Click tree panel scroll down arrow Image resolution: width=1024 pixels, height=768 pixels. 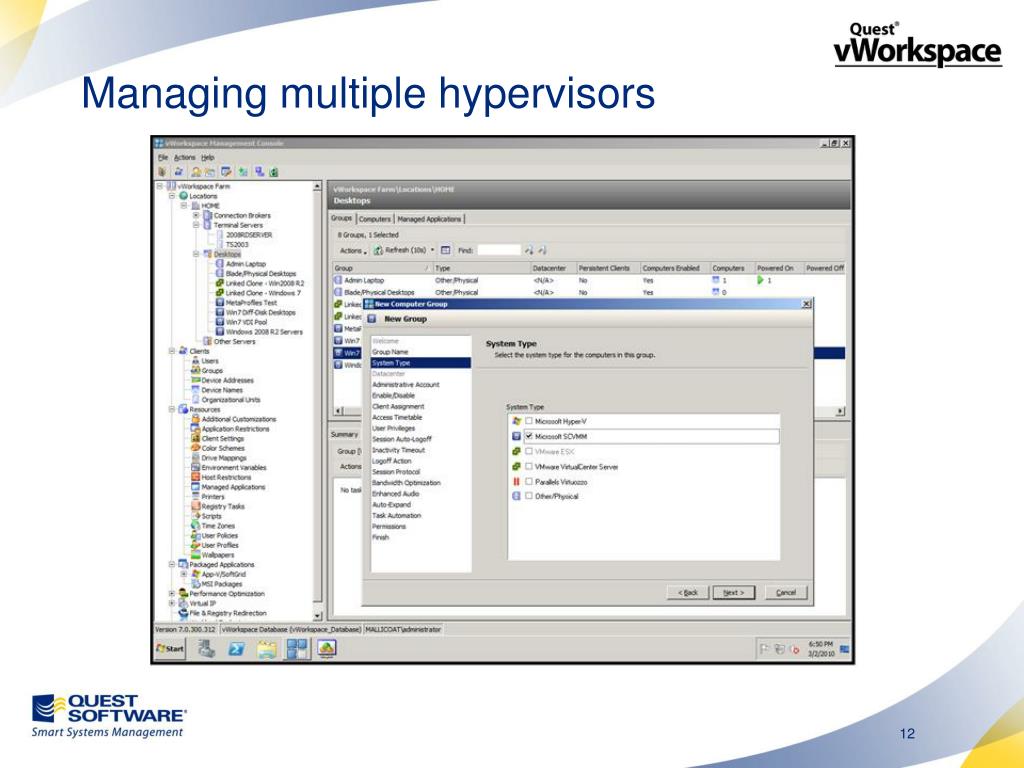click(317, 616)
